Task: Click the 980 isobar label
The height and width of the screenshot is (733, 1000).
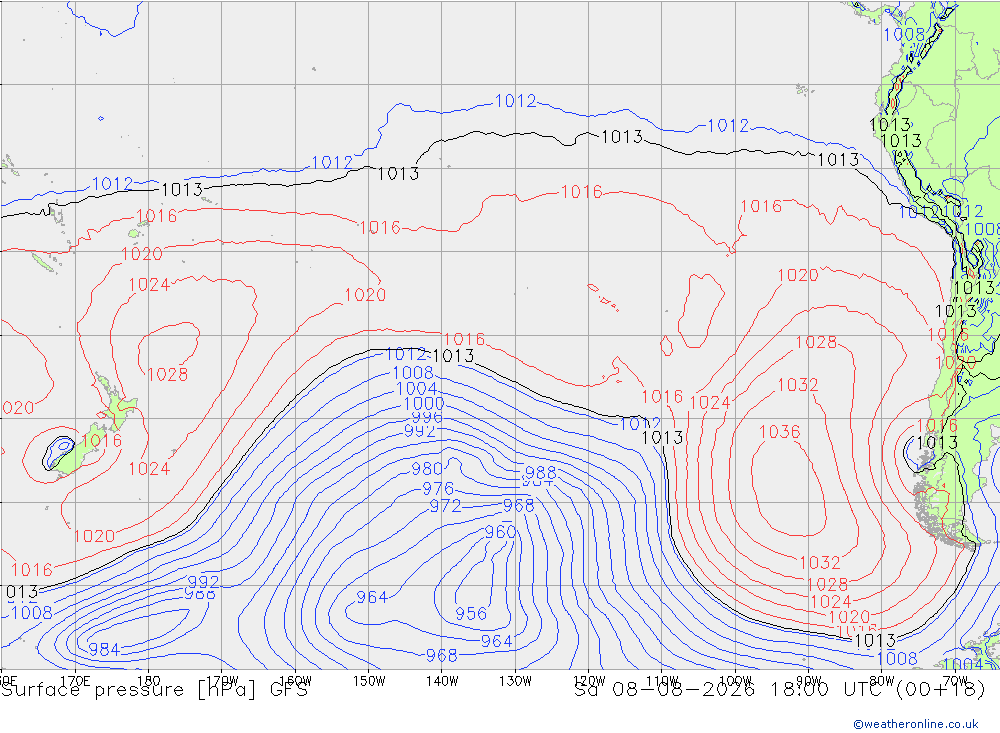Action: [x=427, y=469]
